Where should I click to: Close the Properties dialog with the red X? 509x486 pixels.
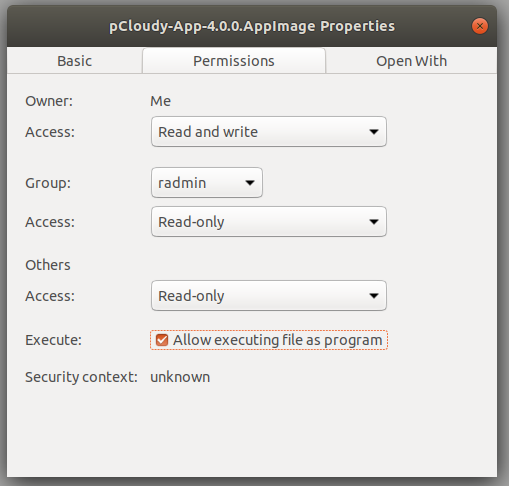click(x=480, y=26)
